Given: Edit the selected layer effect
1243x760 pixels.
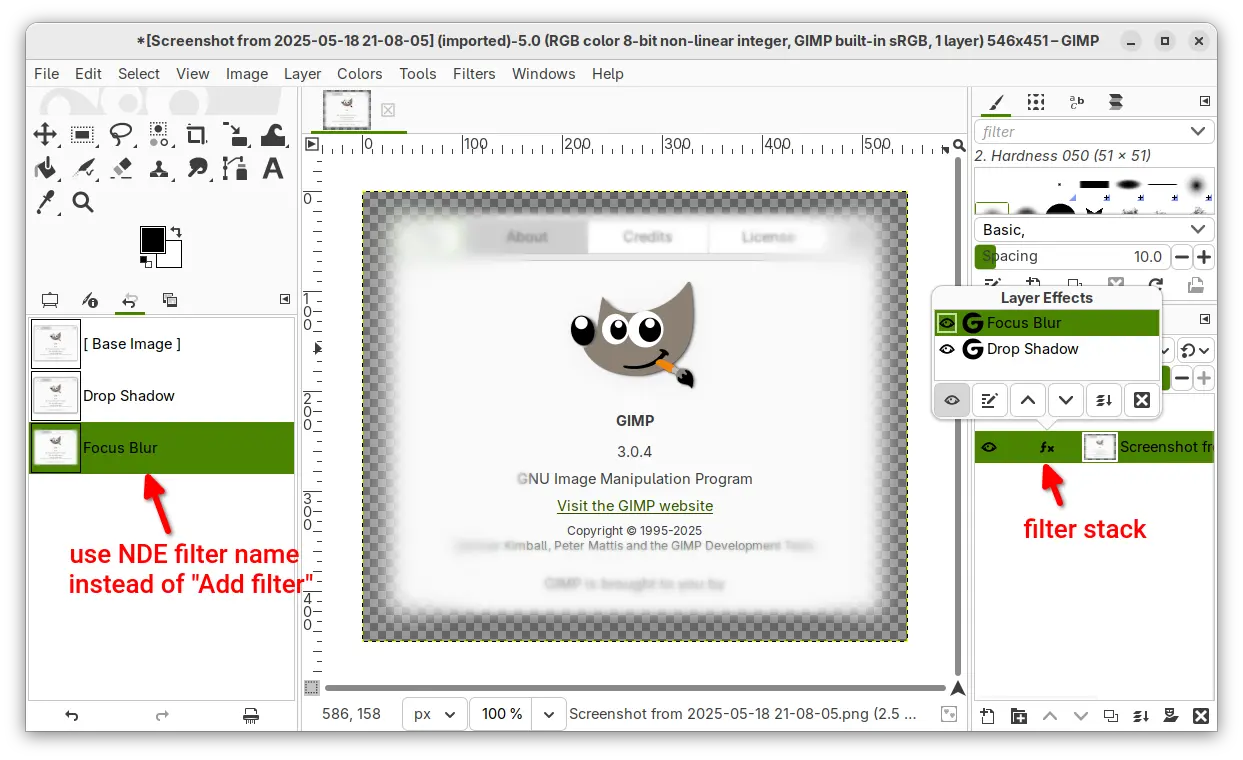Looking at the screenshot, I should 989,400.
